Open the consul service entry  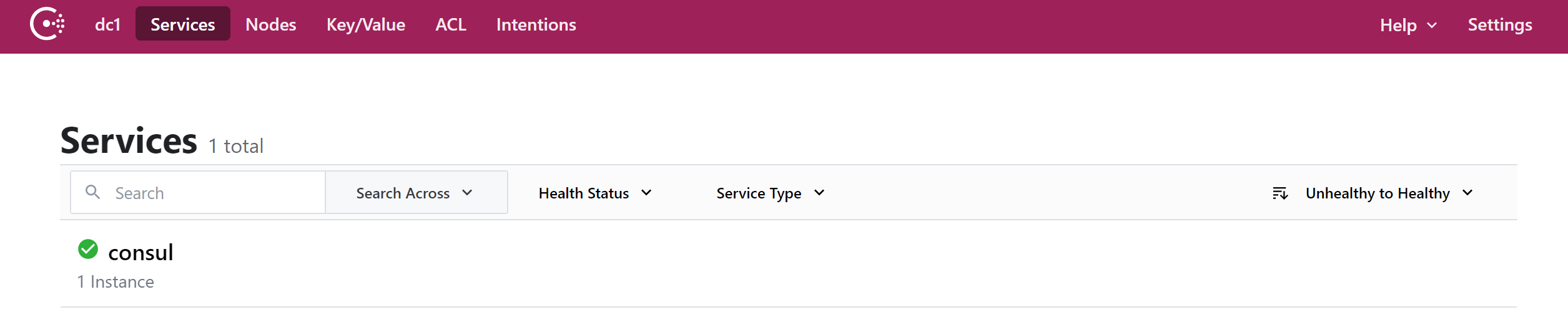(141, 252)
